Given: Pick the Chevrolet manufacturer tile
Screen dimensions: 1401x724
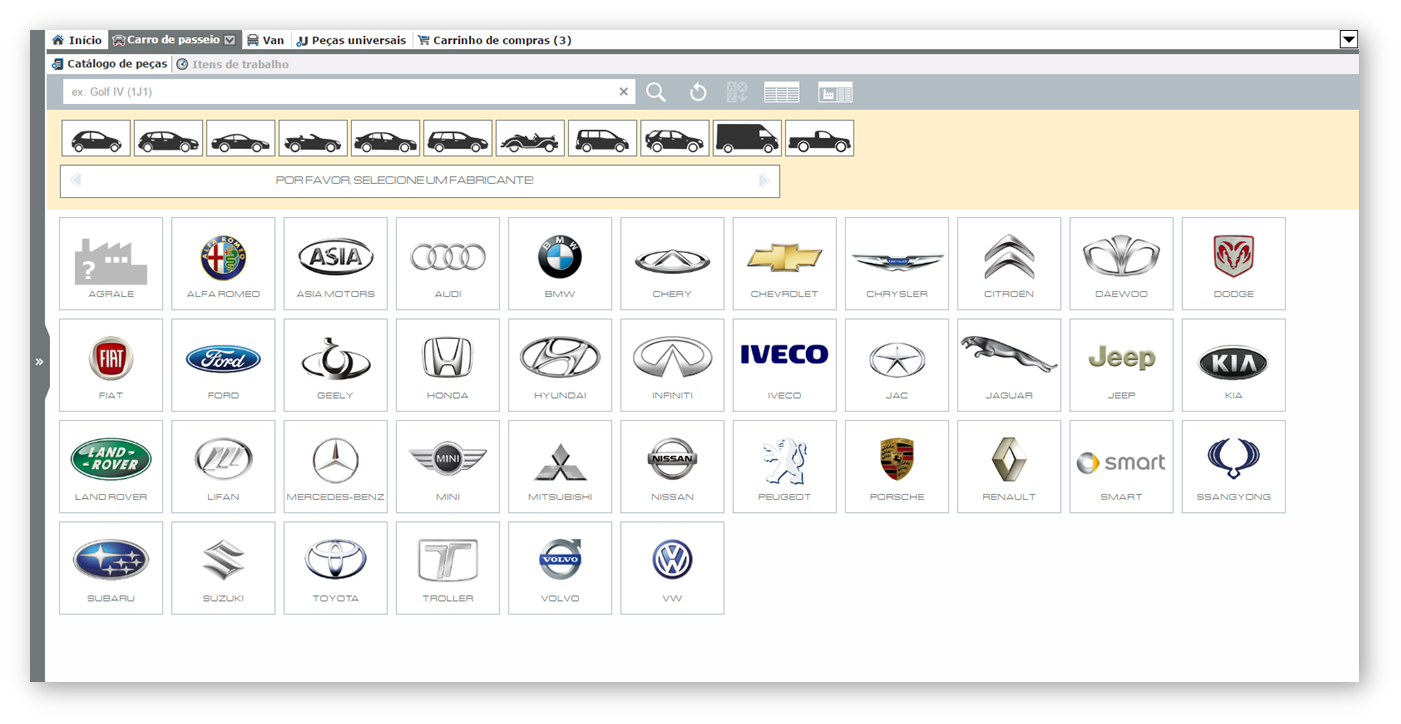Looking at the screenshot, I should tap(784, 263).
